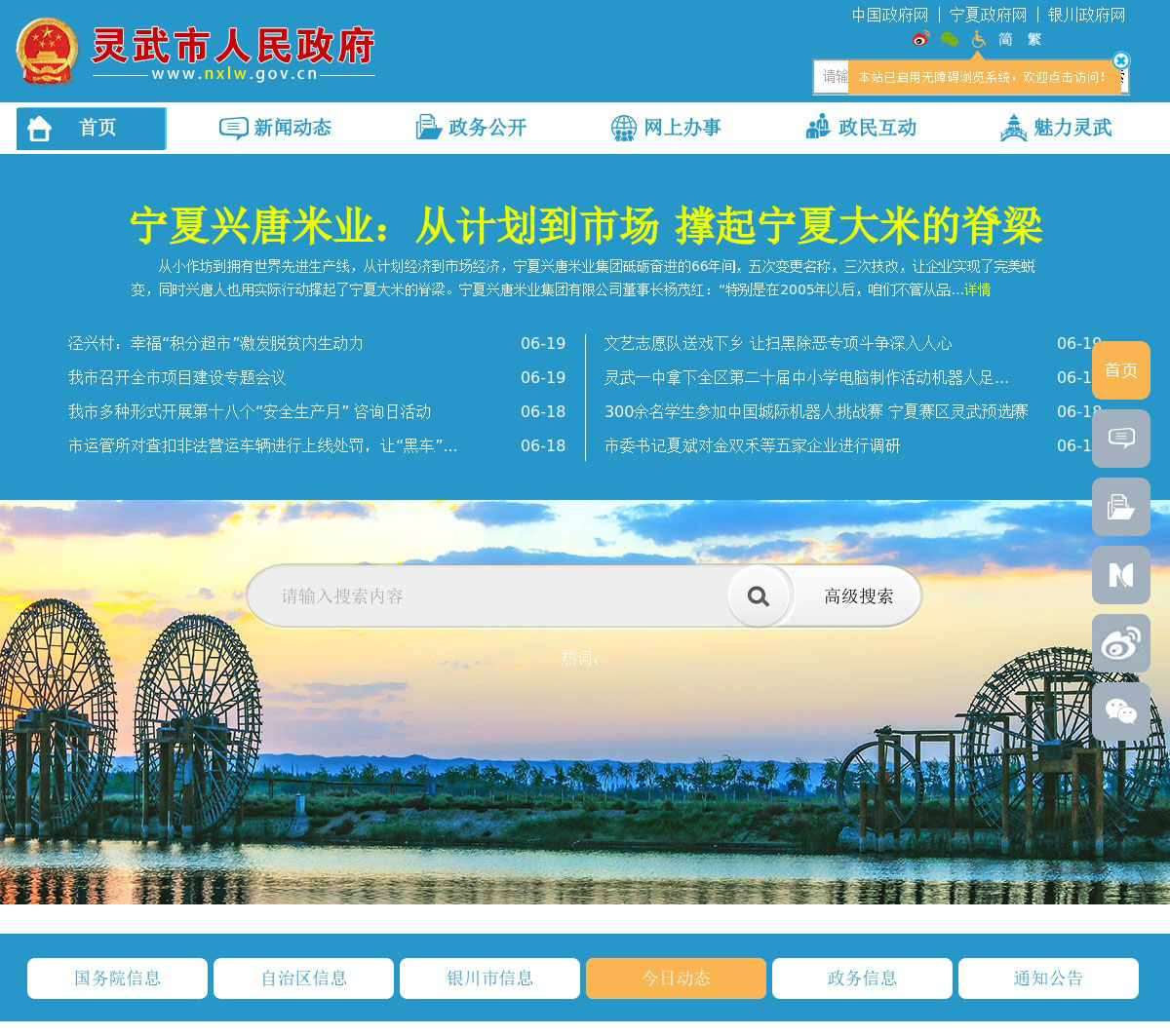Click the header 请输 search input box
Screen dimensions: 1170x1036
(x=832, y=77)
